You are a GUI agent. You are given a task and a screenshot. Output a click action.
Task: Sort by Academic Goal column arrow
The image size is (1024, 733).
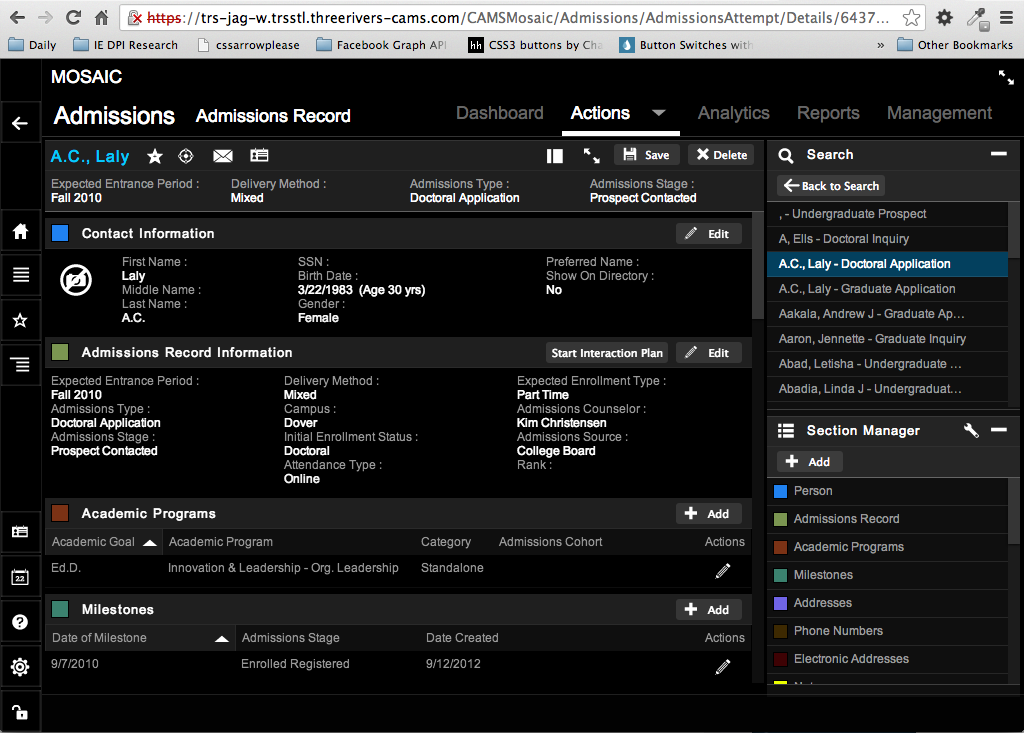(150, 542)
